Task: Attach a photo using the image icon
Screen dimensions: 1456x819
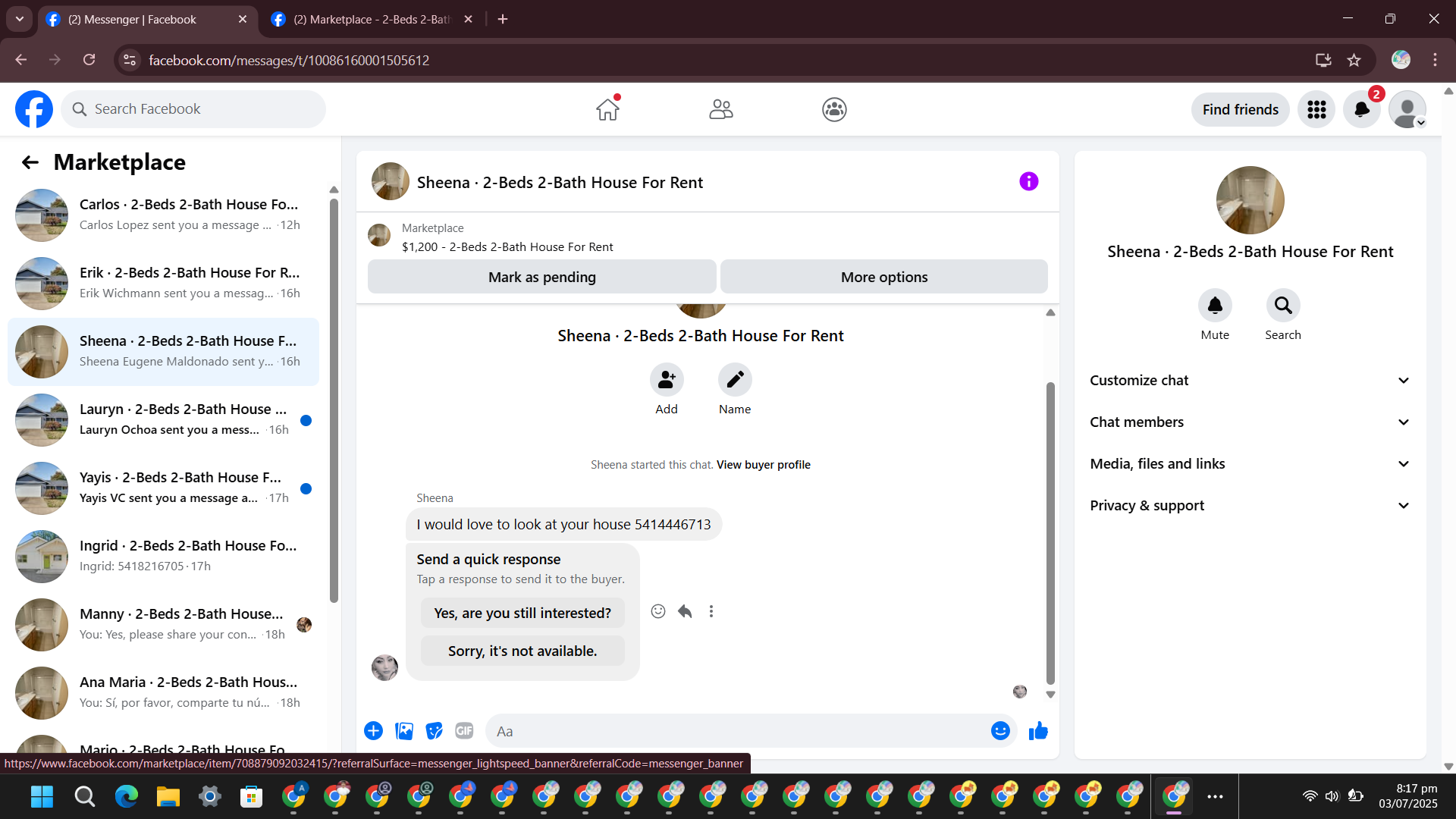Action: pyautogui.click(x=404, y=730)
